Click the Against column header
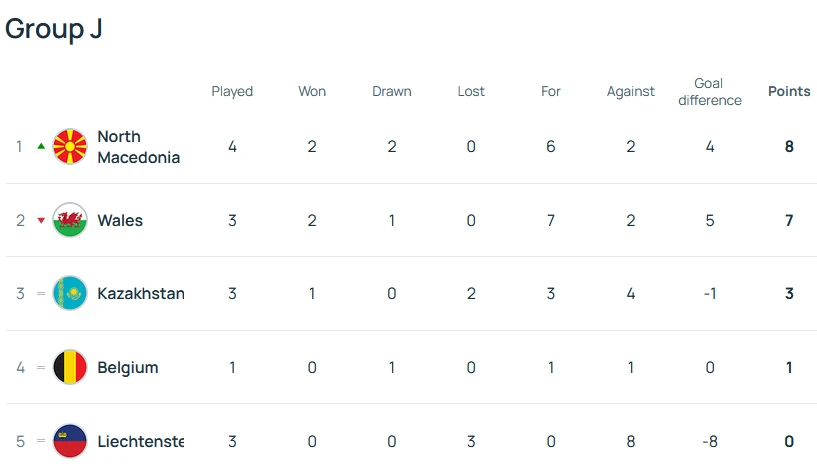The image size is (817, 466). [631, 91]
